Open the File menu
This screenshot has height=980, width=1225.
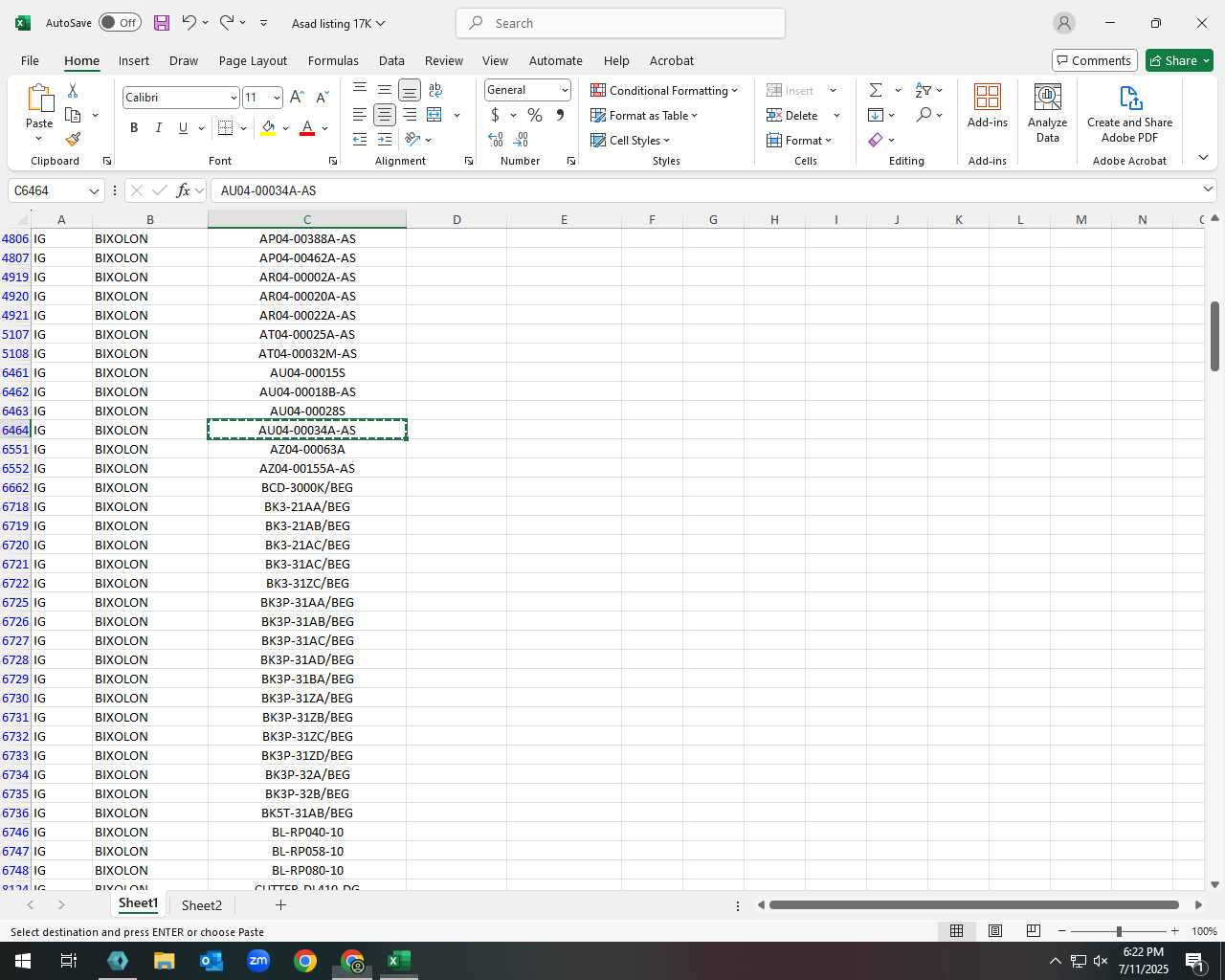point(30,60)
